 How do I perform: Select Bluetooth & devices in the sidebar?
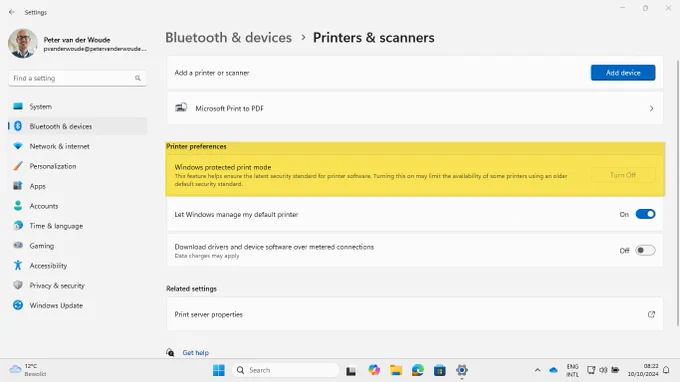[78, 126]
